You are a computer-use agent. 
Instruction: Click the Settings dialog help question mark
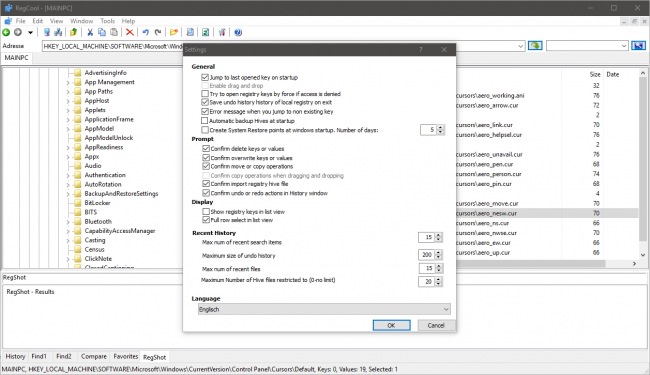click(x=420, y=49)
